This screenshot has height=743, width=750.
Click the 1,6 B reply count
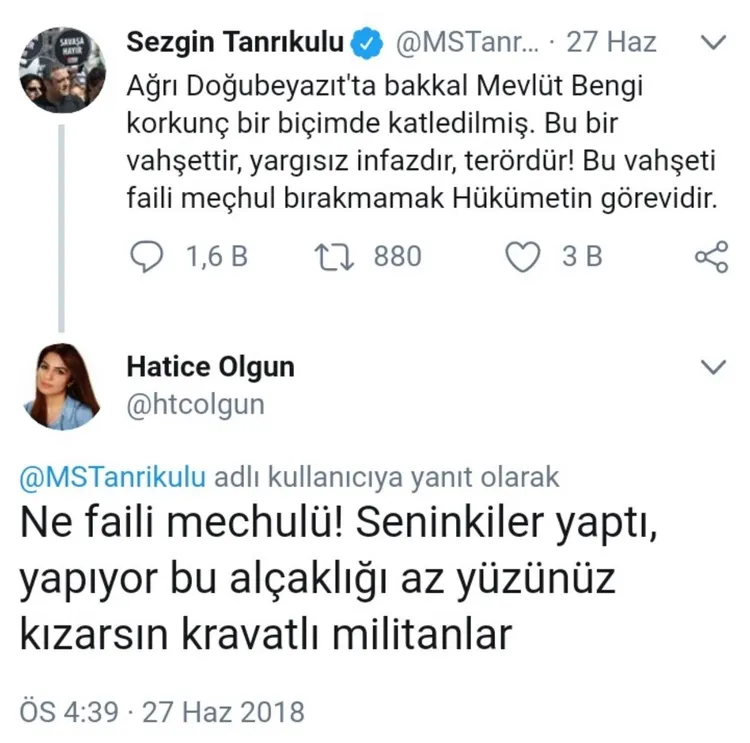click(x=216, y=257)
